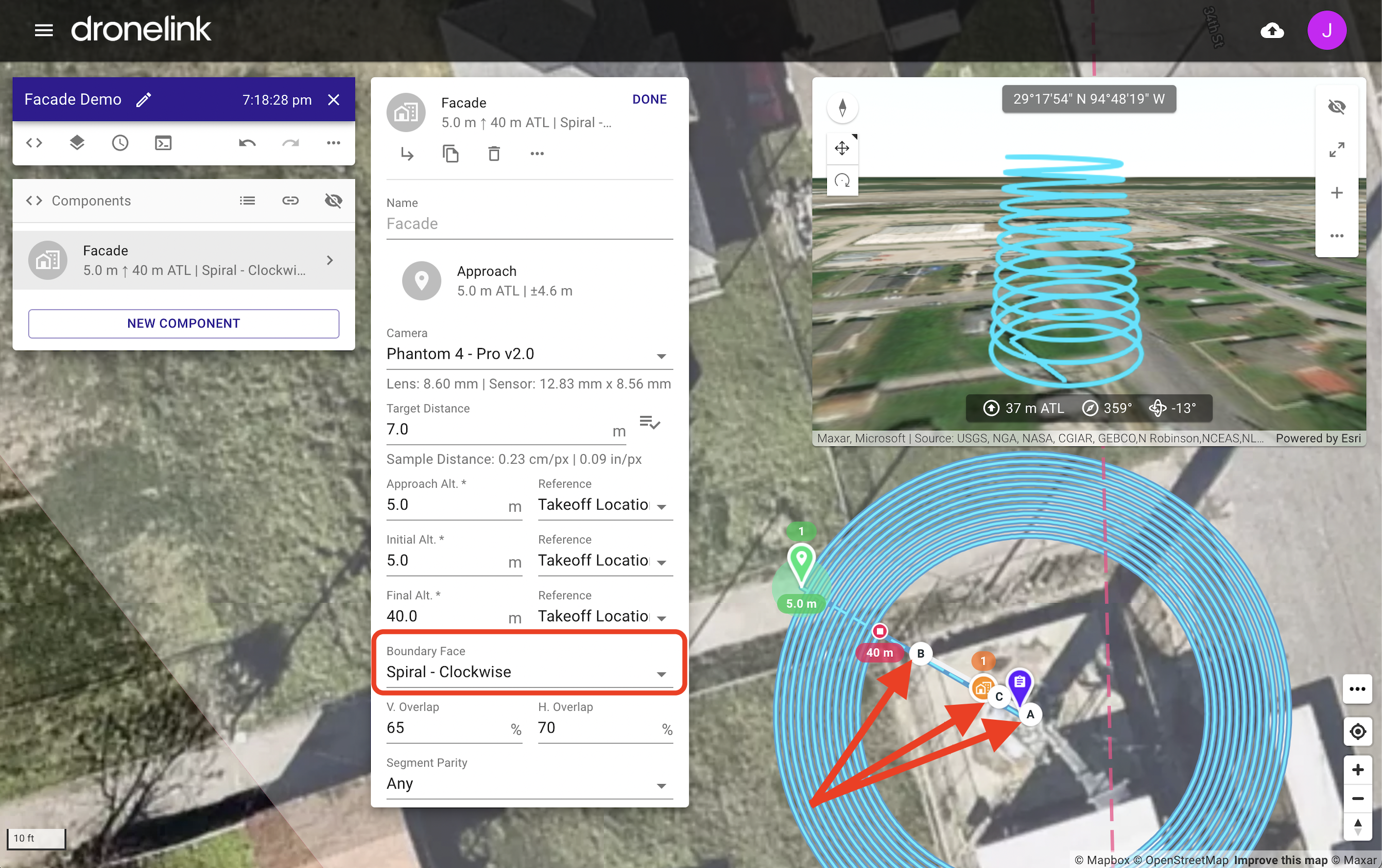Toggle Components visibility eye icon
1382x868 pixels.
coord(334,200)
